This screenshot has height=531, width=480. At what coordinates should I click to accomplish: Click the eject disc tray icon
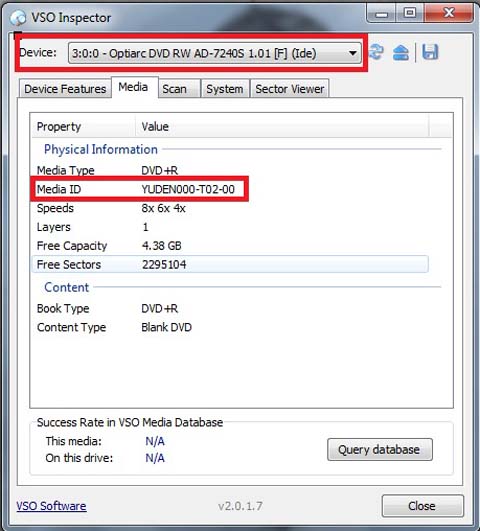(401, 52)
